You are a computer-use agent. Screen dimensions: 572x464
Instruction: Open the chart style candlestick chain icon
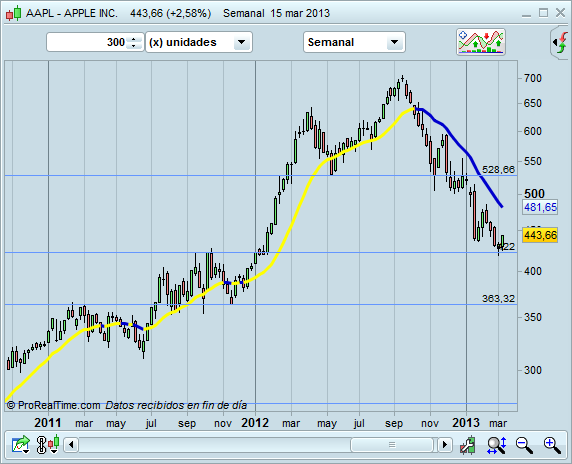point(48,445)
